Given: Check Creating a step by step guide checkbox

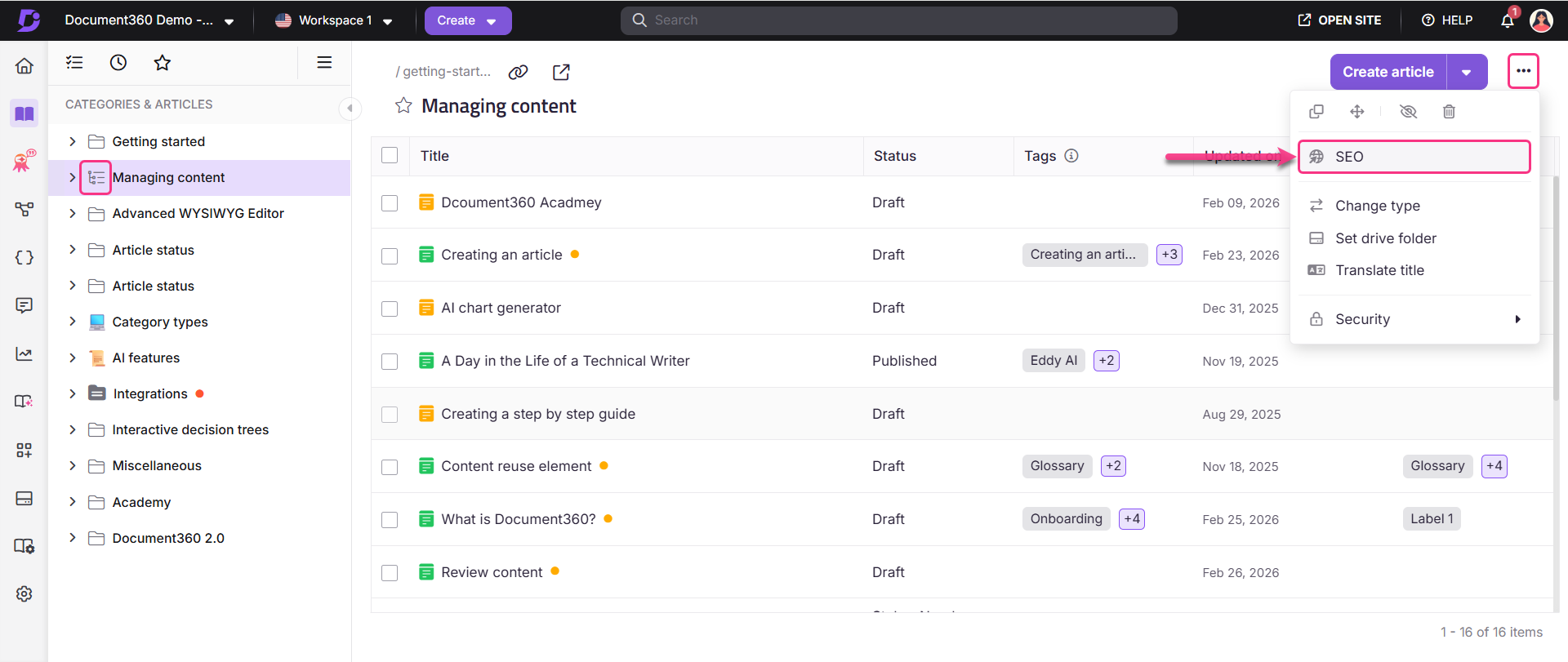Looking at the screenshot, I should click(x=390, y=414).
